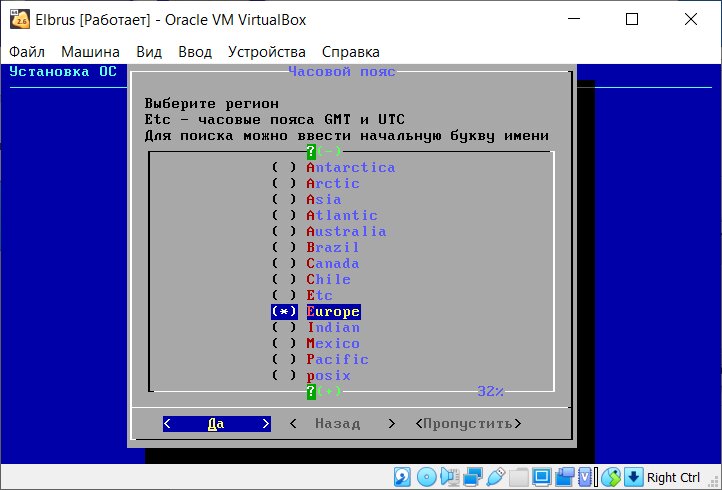Viewport: 722px width, 490px height.
Task: Open the Справка menu
Action: point(351,52)
